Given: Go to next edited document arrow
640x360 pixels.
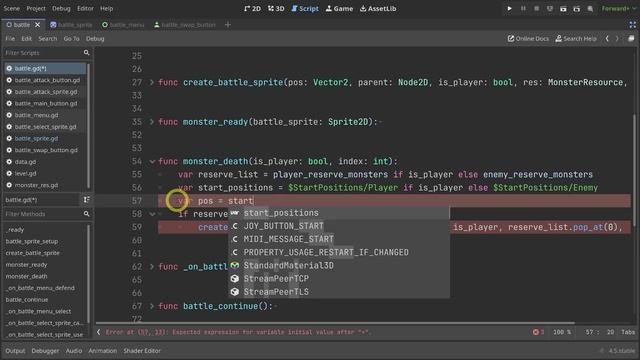Looking at the screenshot, I should 617,39.
